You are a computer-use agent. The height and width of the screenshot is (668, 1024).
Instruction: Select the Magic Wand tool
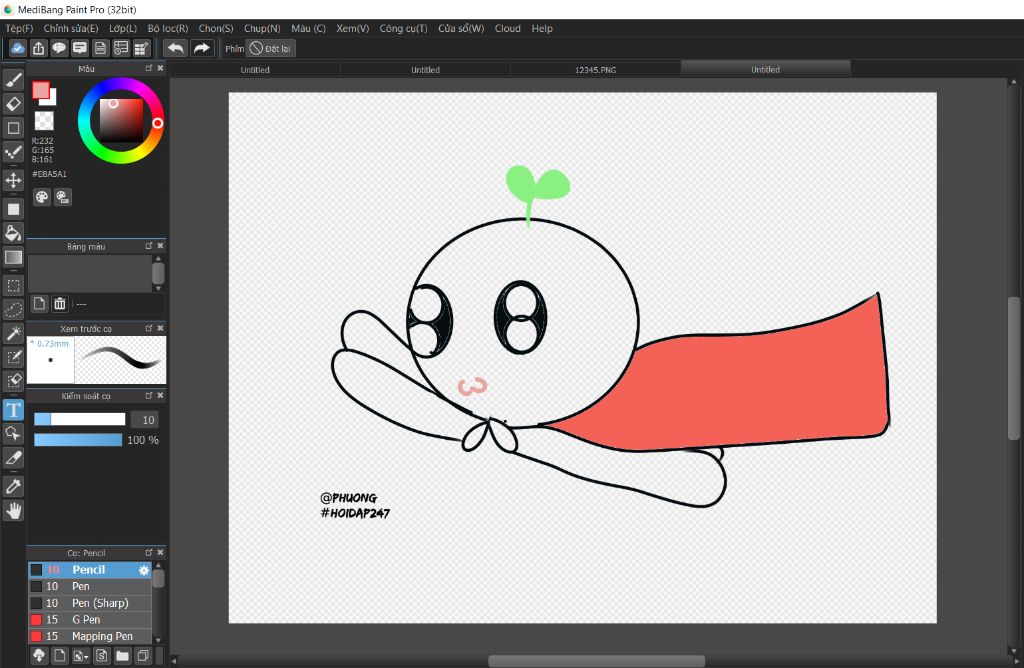[x=13, y=334]
